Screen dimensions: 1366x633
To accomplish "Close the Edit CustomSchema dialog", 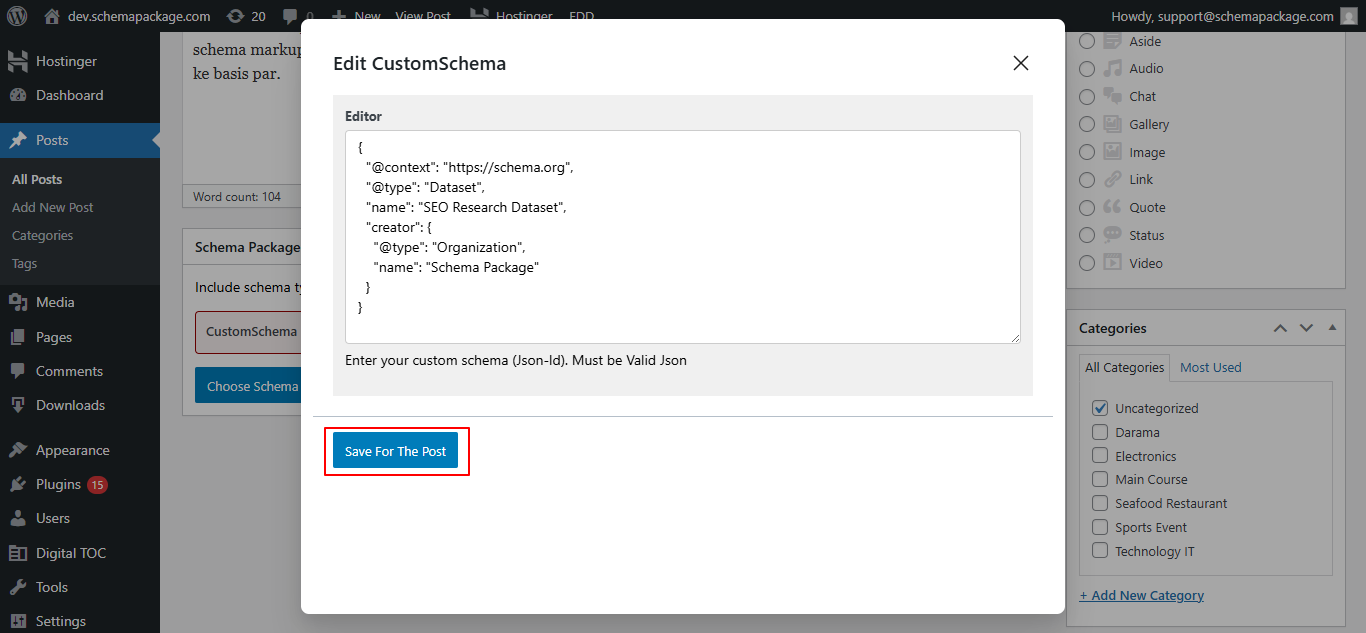I will [x=1020, y=63].
